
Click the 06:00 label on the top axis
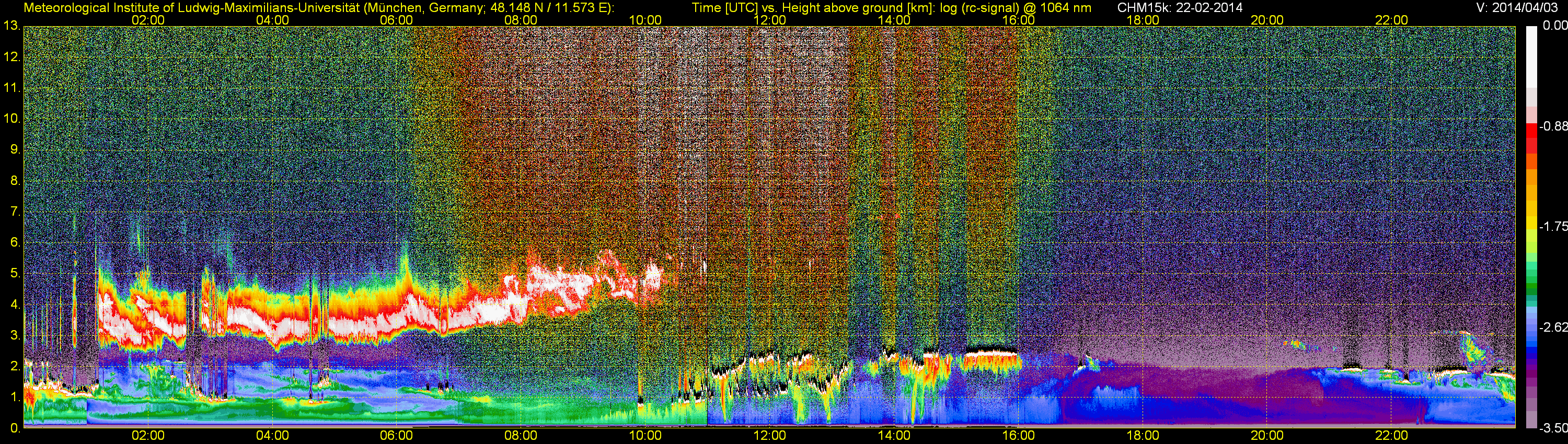tap(396, 20)
